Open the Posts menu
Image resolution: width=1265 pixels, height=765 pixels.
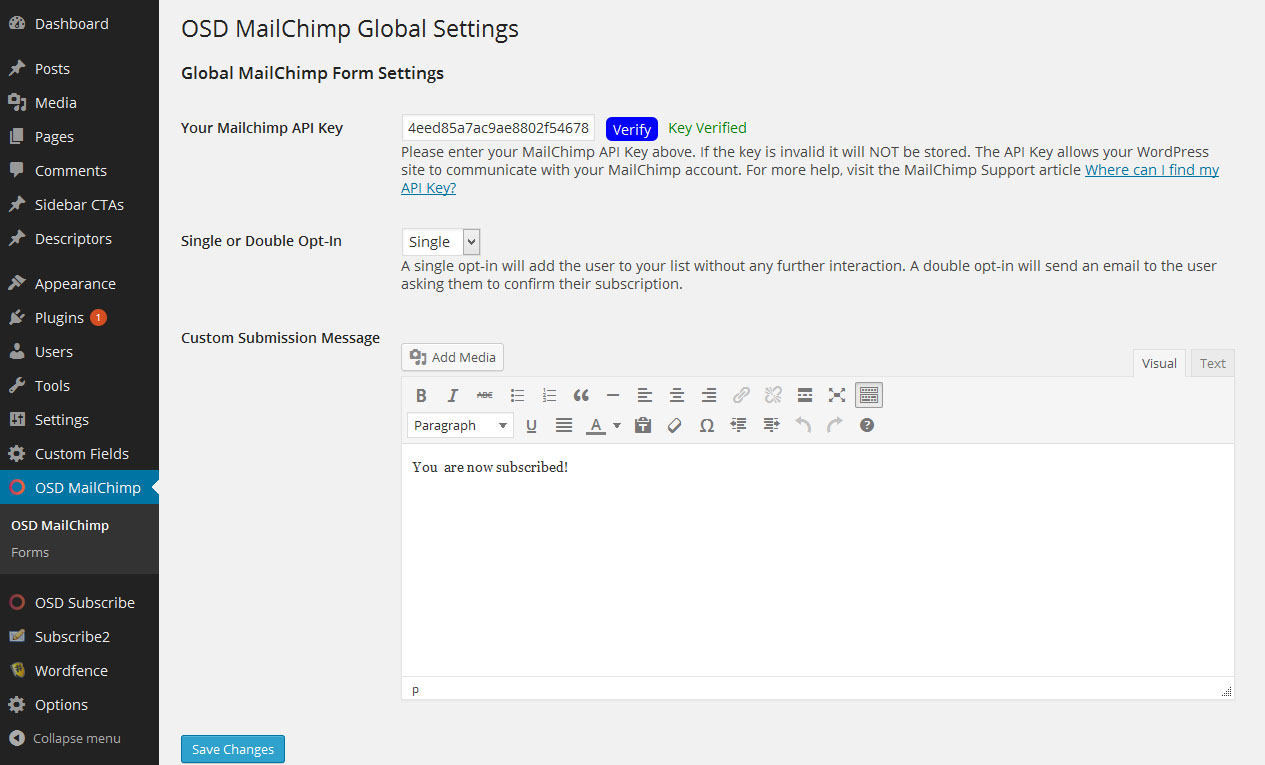pyautogui.click(x=79, y=69)
